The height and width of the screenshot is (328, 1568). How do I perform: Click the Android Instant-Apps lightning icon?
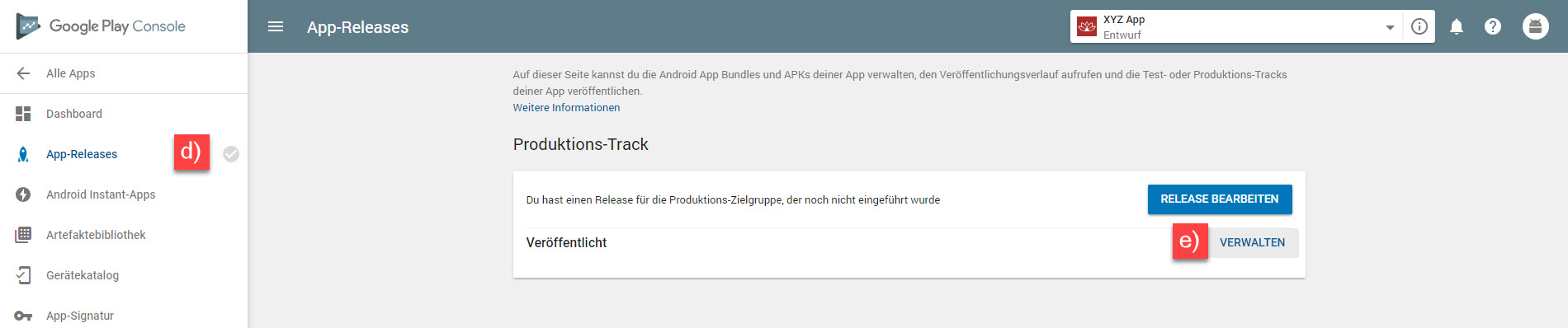23,194
